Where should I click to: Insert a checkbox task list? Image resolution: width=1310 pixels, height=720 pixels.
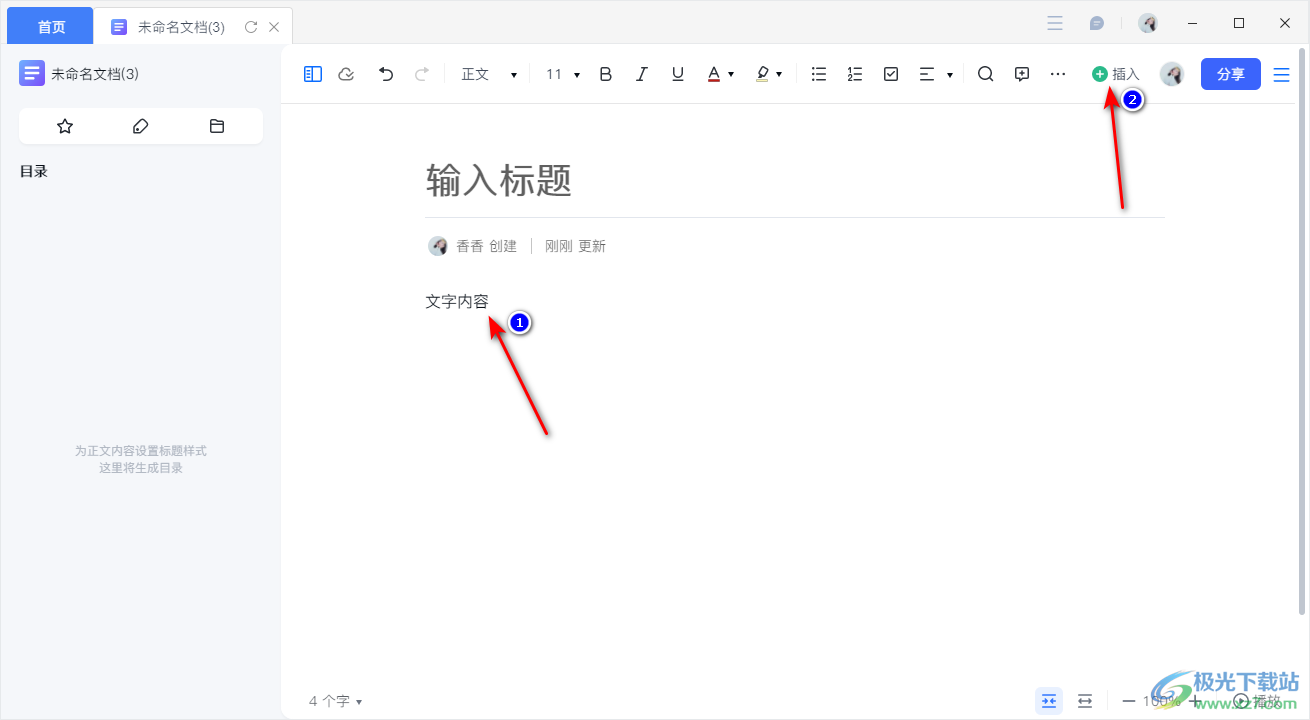click(891, 74)
